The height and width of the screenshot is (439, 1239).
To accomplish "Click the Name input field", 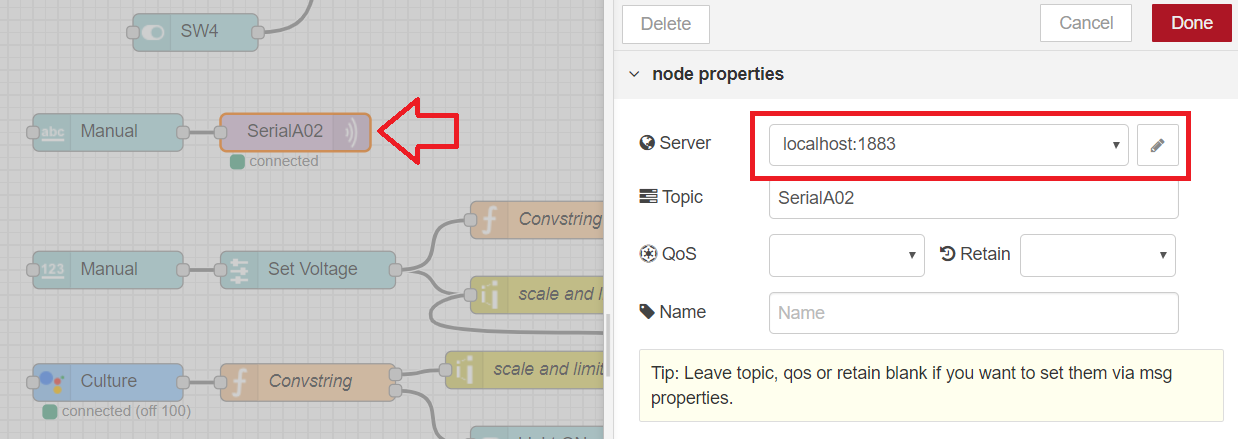I will pyautogui.click(x=973, y=313).
